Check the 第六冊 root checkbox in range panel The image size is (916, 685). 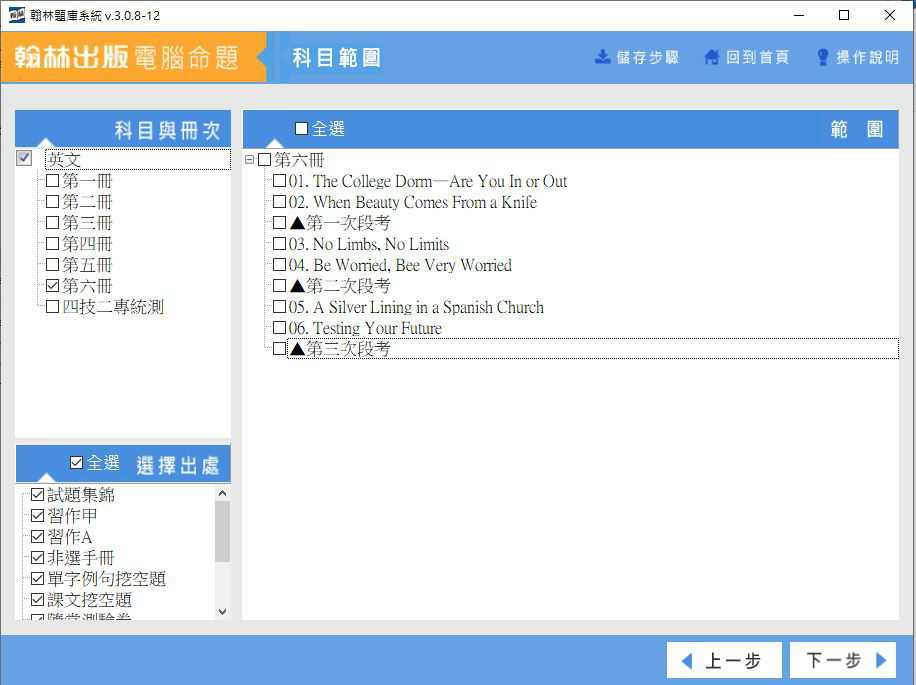265,159
